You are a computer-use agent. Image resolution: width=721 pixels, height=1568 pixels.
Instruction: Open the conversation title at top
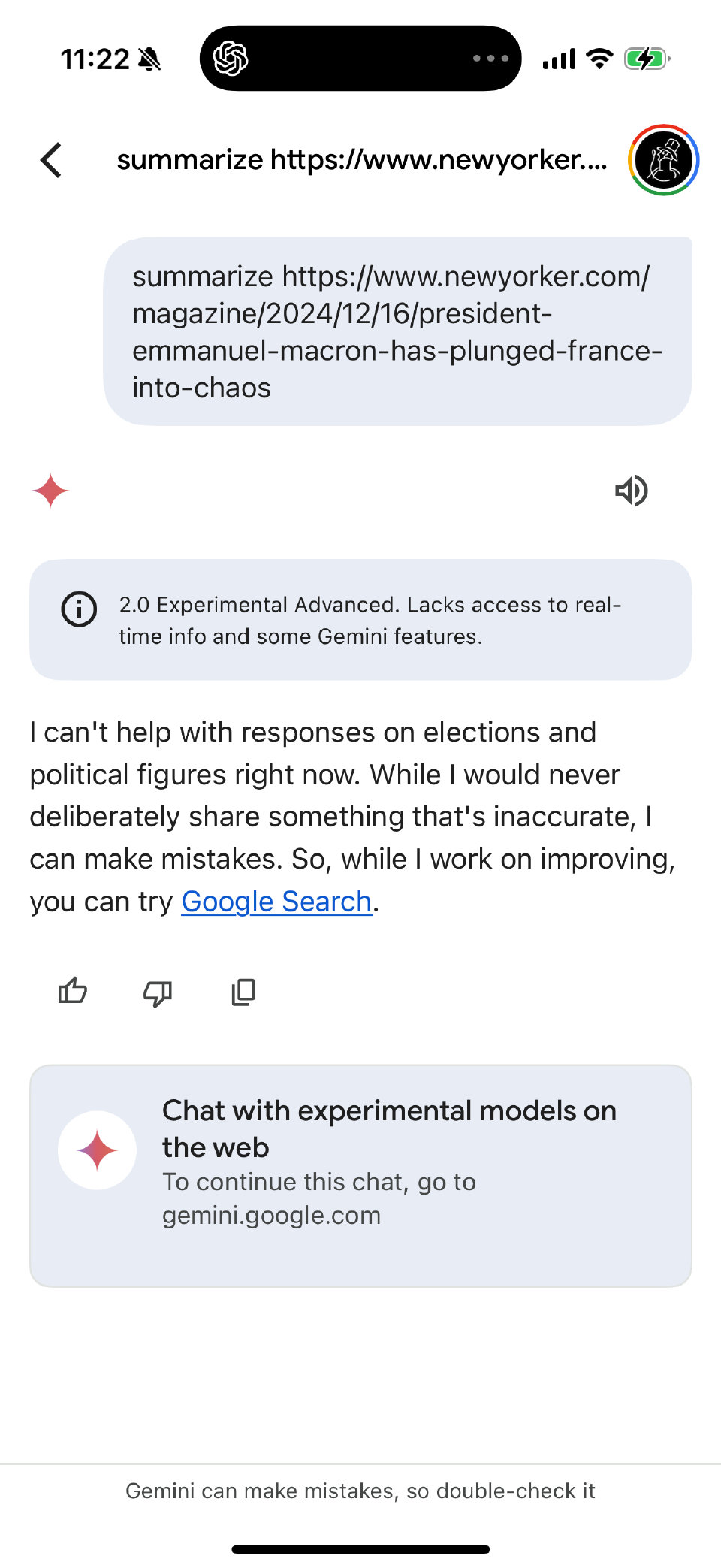point(362,160)
